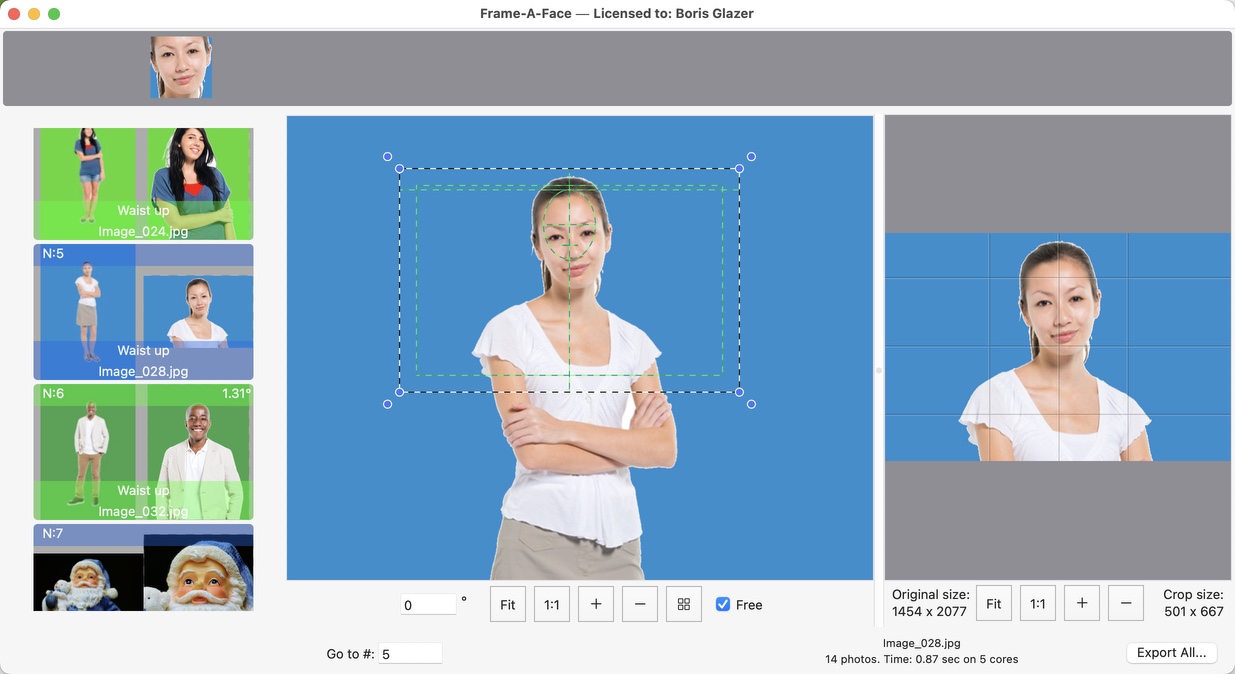Fit the crop result in the right panel
Viewport: 1235px width, 674px height.
point(993,603)
